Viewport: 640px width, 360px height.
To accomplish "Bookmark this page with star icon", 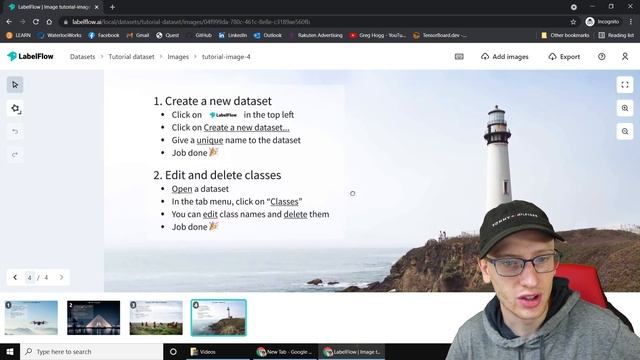I will coord(573,22).
